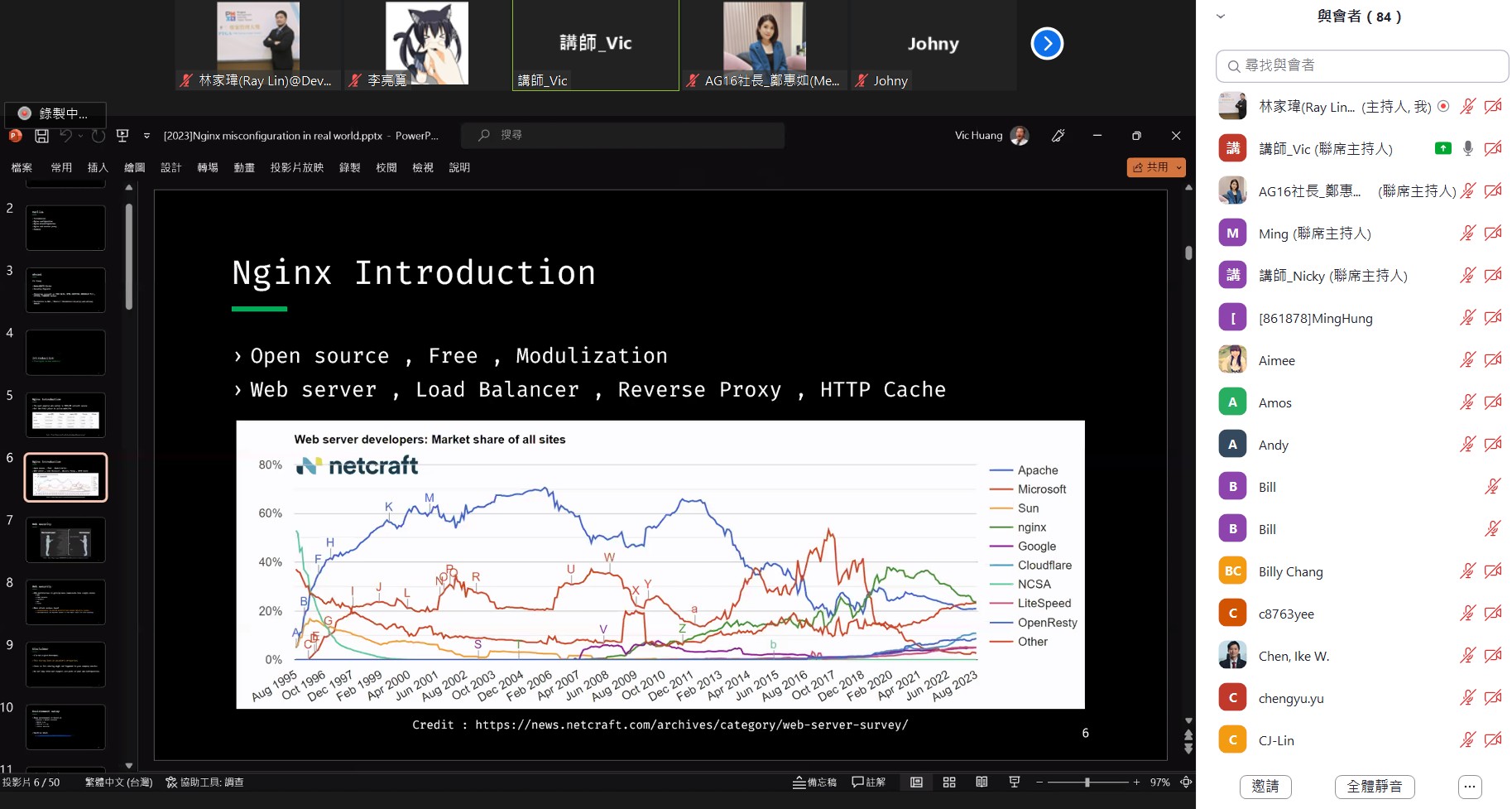The height and width of the screenshot is (809, 1512).
Task: Open the Customize Quick Access Toolbar dropdown
Action: (x=146, y=136)
